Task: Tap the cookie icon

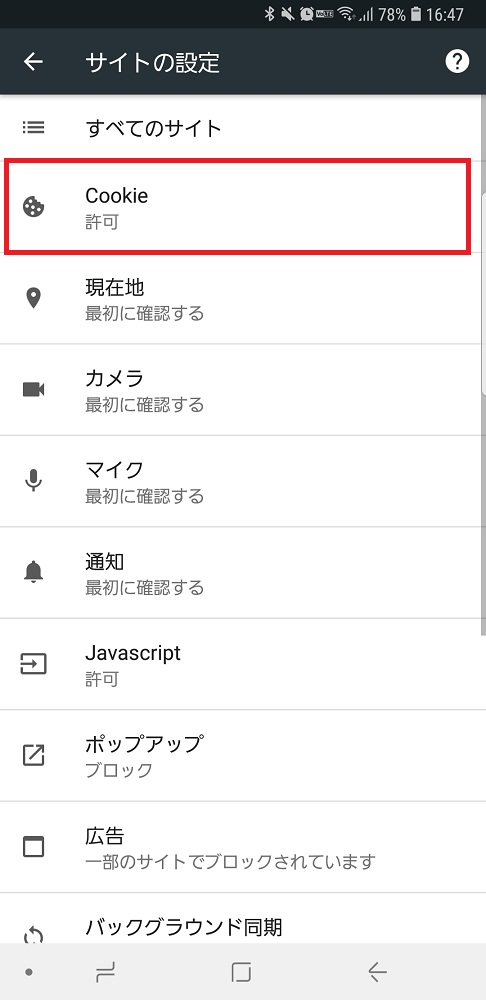Action: point(33,207)
